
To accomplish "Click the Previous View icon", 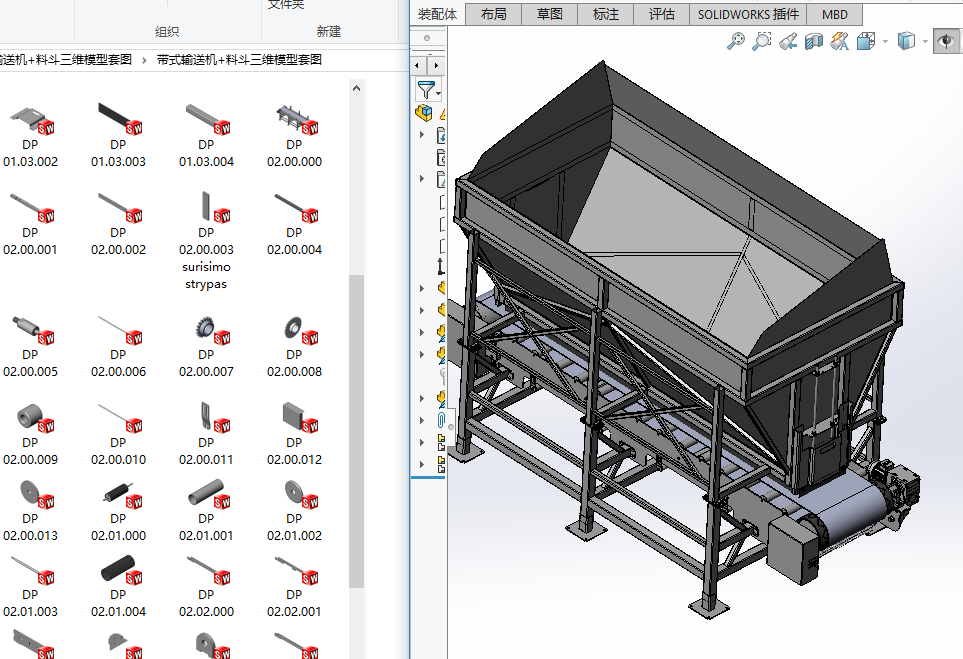I will [x=788, y=41].
